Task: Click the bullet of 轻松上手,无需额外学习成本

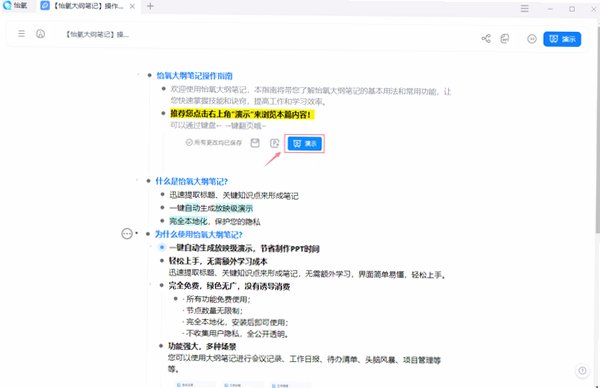Action: coord(161,261)
